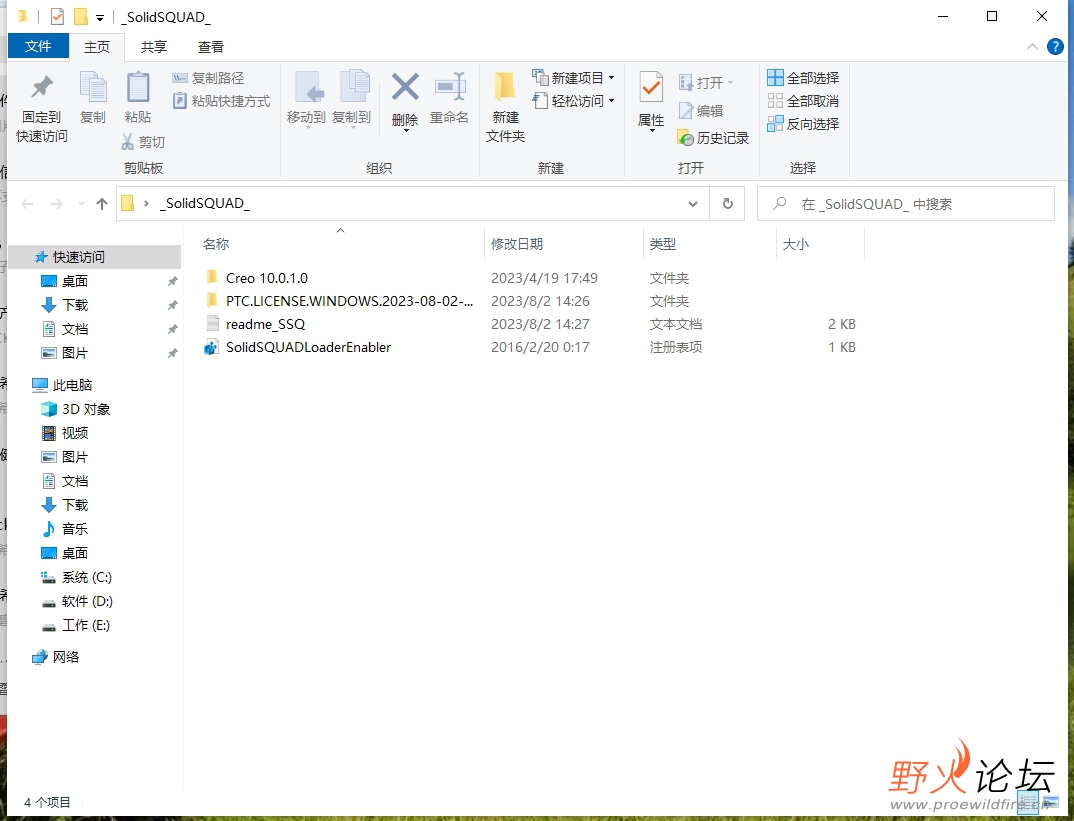Open the address bar history dropdown

693,204
